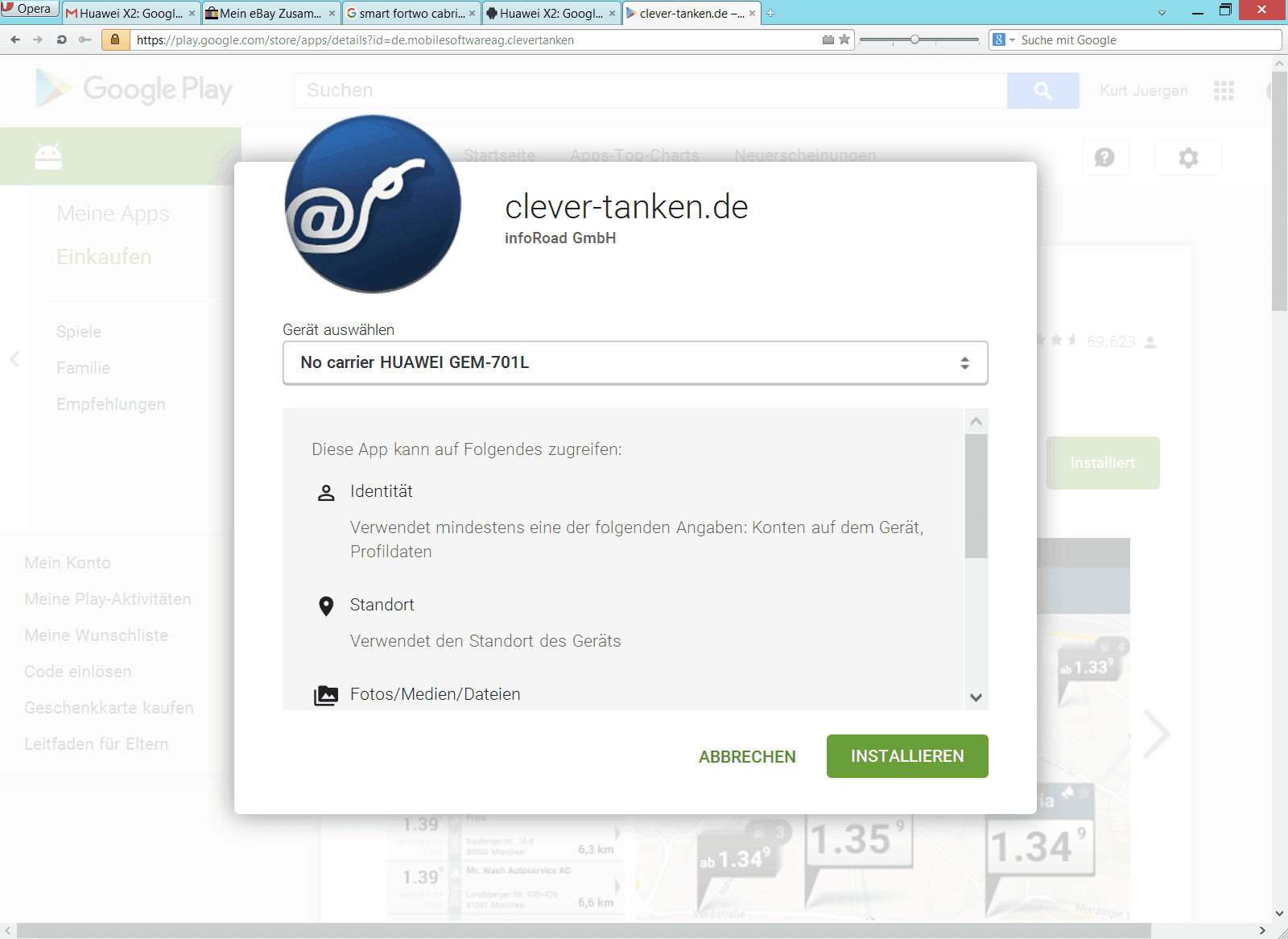The height and width of the screenshot is (939, 1288).
Task: Open the tab list dropdown arrow
Action: coord(1162,13)
